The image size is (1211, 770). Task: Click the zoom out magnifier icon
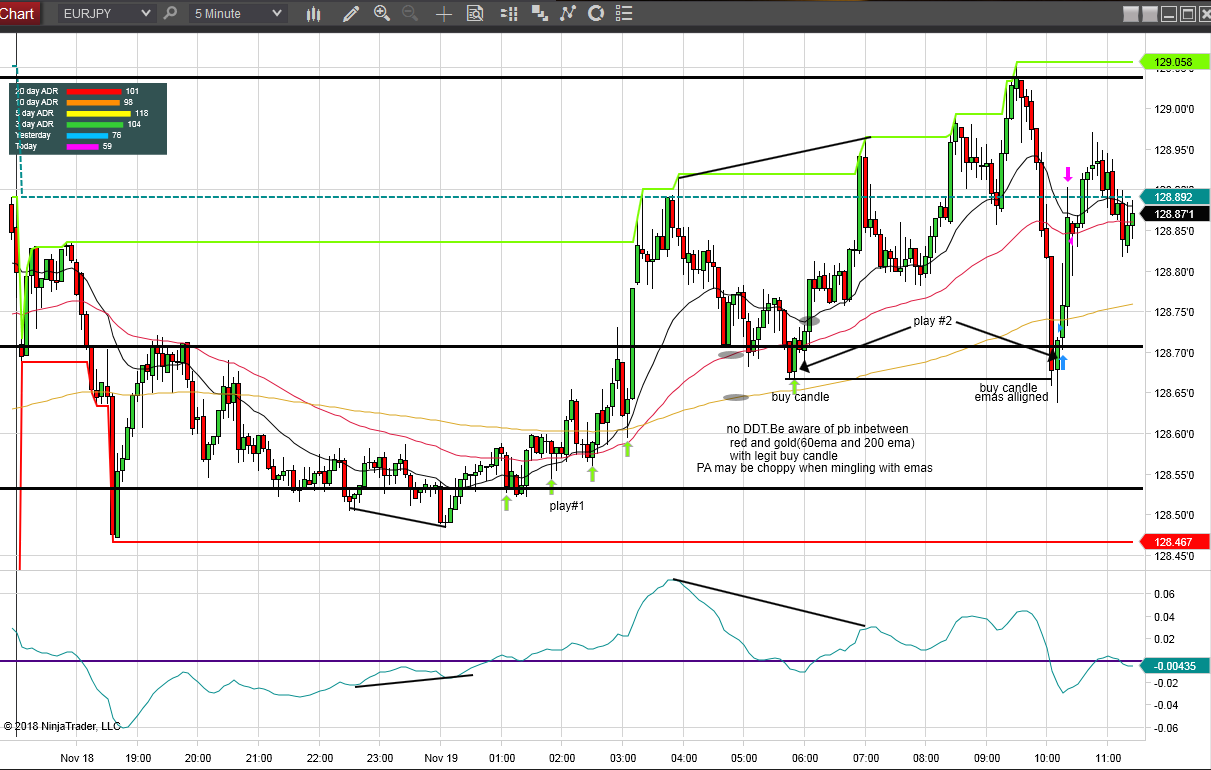click(x=410, y=13)
